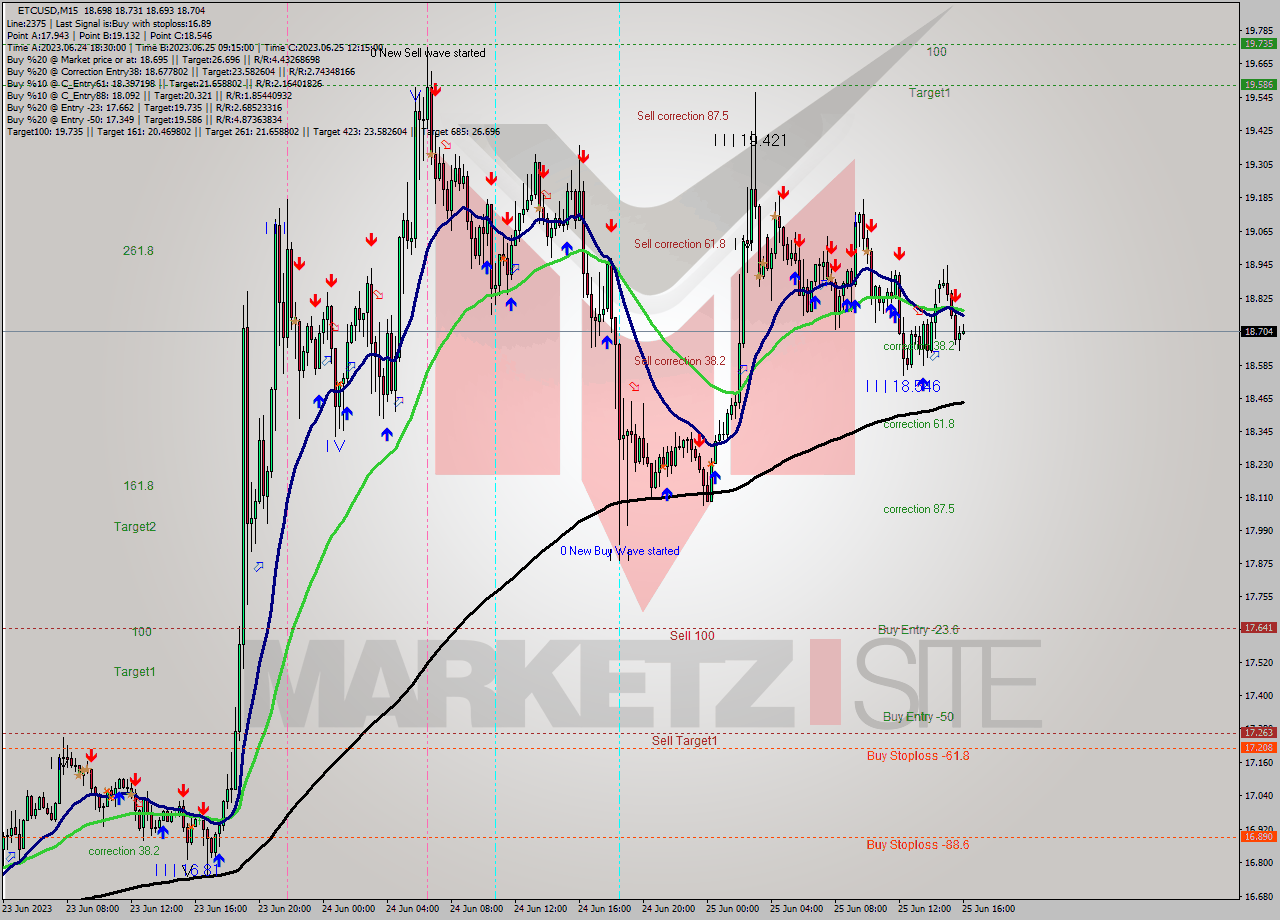Viewport: 1280px width, 920px height.
Task: Click the 'I I I 19.421' price marker
Action: [x=751, y=141]
